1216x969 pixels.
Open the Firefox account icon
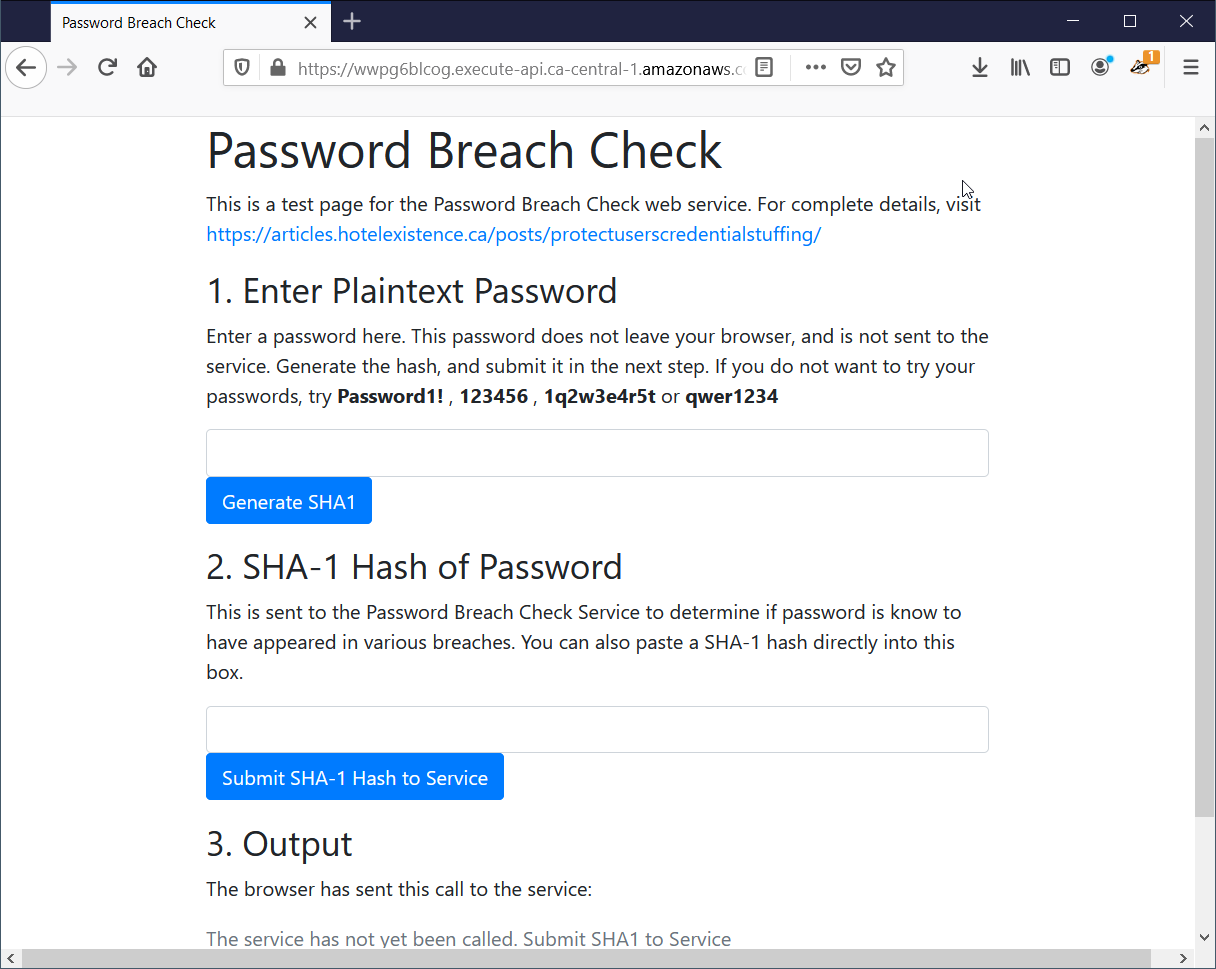[1100, 68]
